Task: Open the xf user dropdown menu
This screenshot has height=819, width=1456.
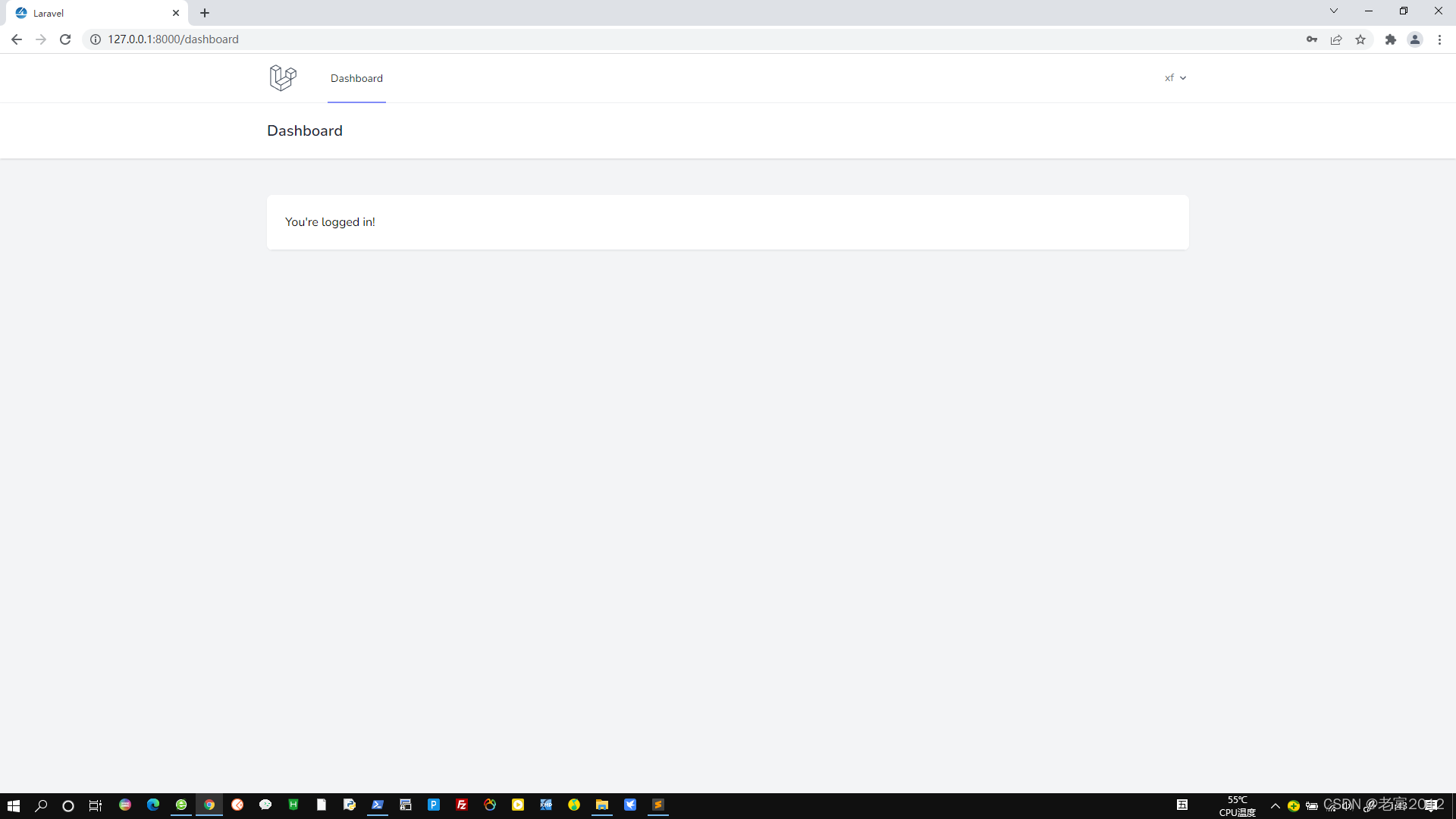Action: pyautogui.click(x=1175, y=78)
